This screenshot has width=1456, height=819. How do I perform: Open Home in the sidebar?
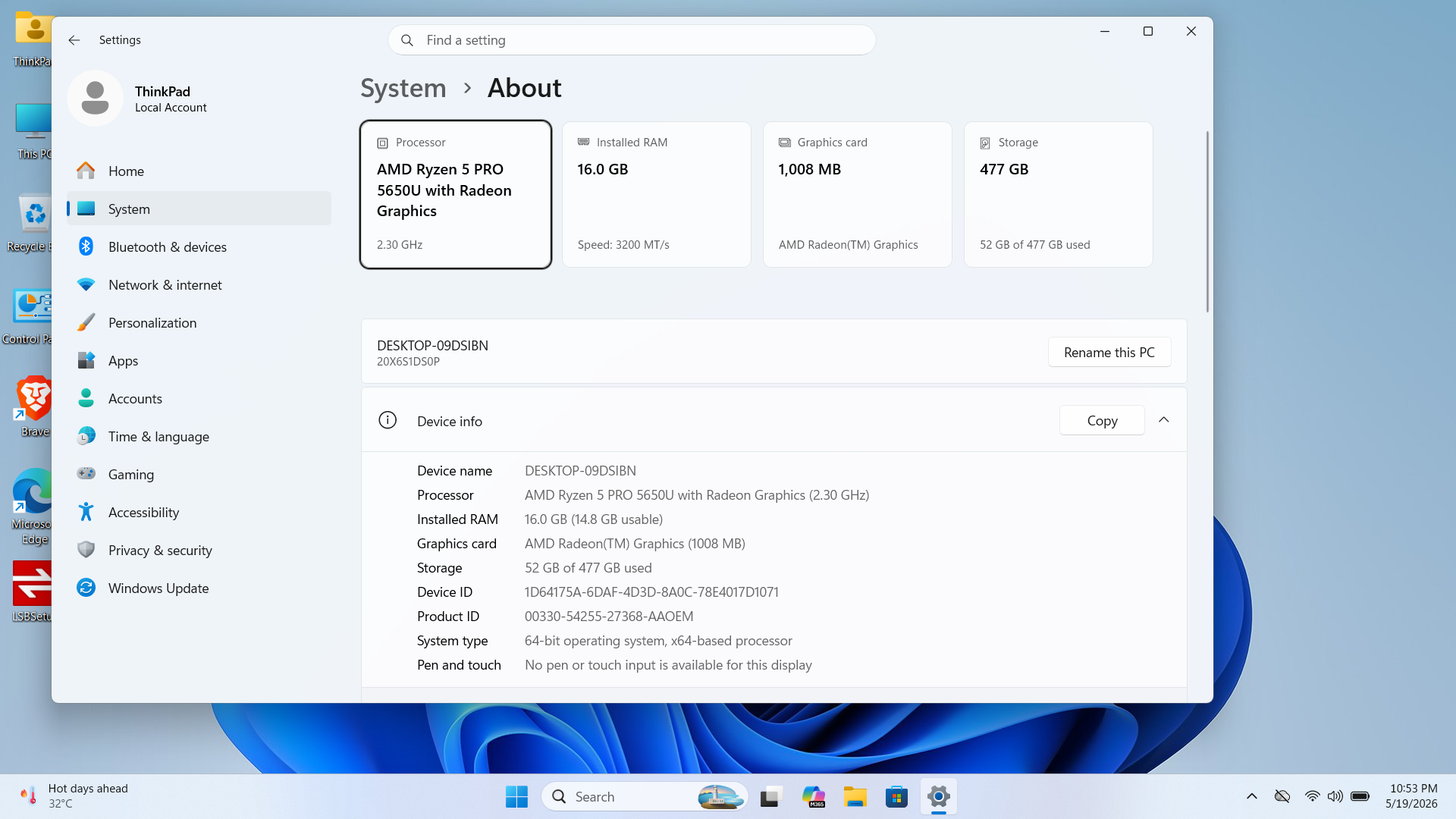(199, 171)
